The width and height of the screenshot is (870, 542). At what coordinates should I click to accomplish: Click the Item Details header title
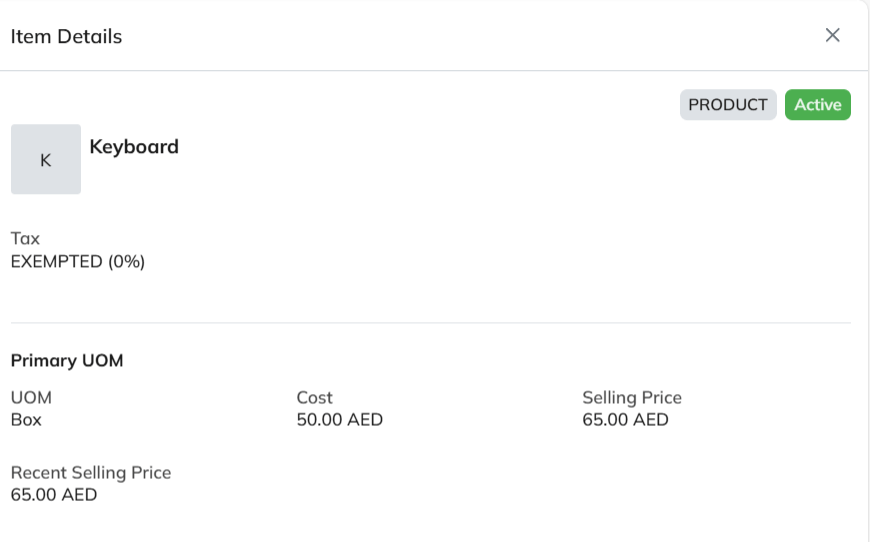[x=66, y=37]
